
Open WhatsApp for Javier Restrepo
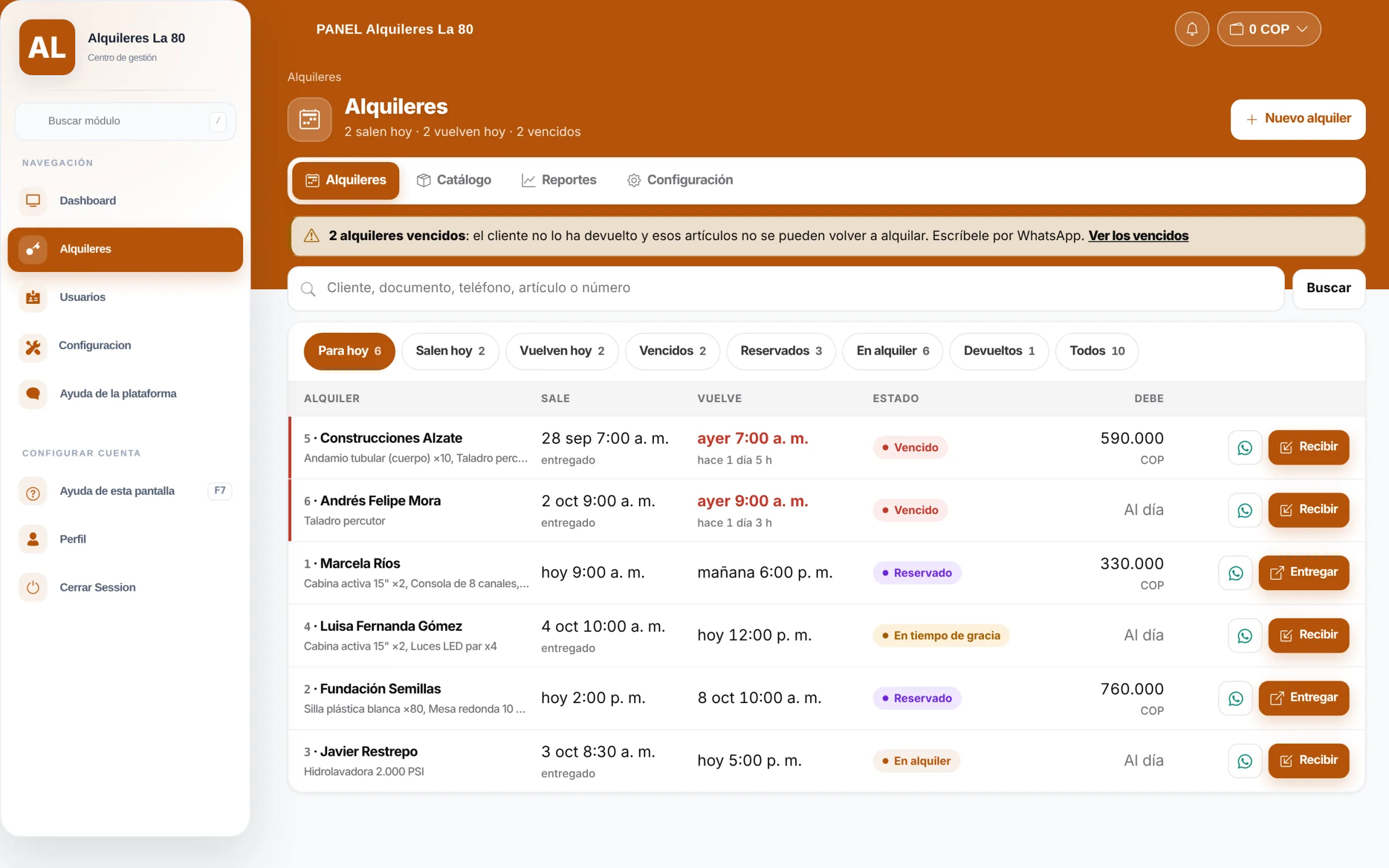pos(1244,761)
